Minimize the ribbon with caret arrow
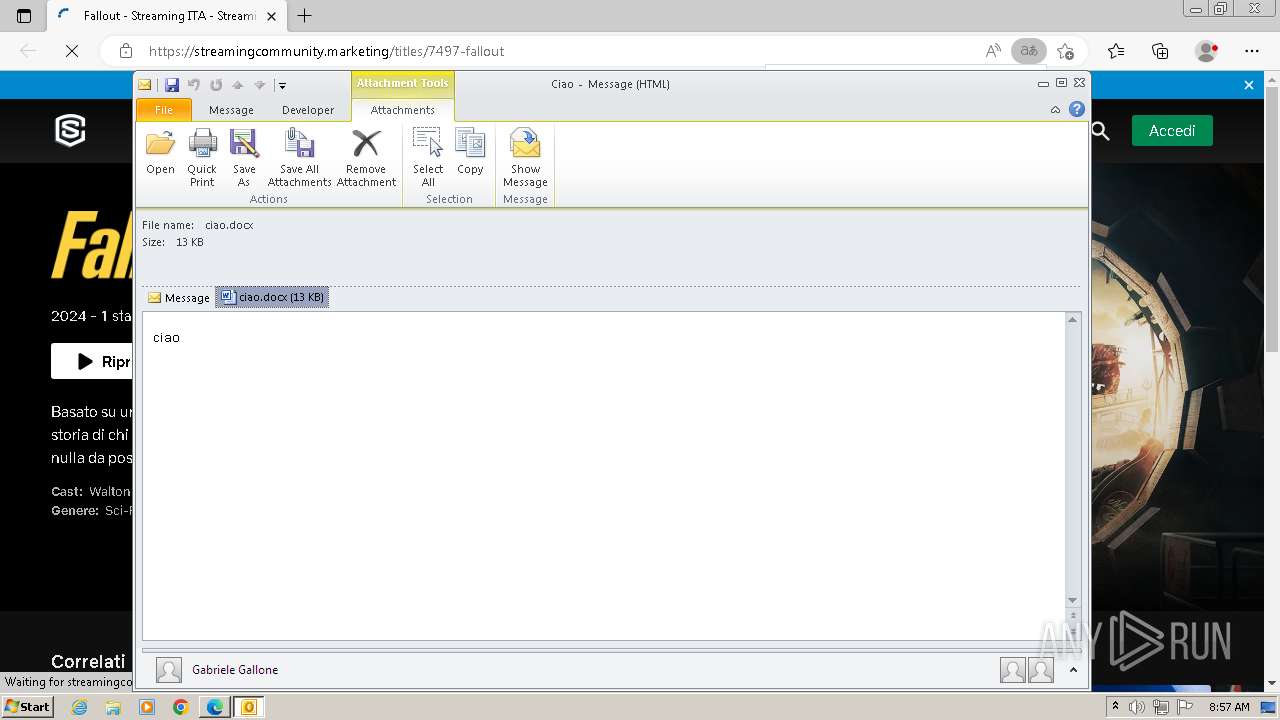The width and height of the screenshot is (1280, 720). click(x=1055, y=110)
